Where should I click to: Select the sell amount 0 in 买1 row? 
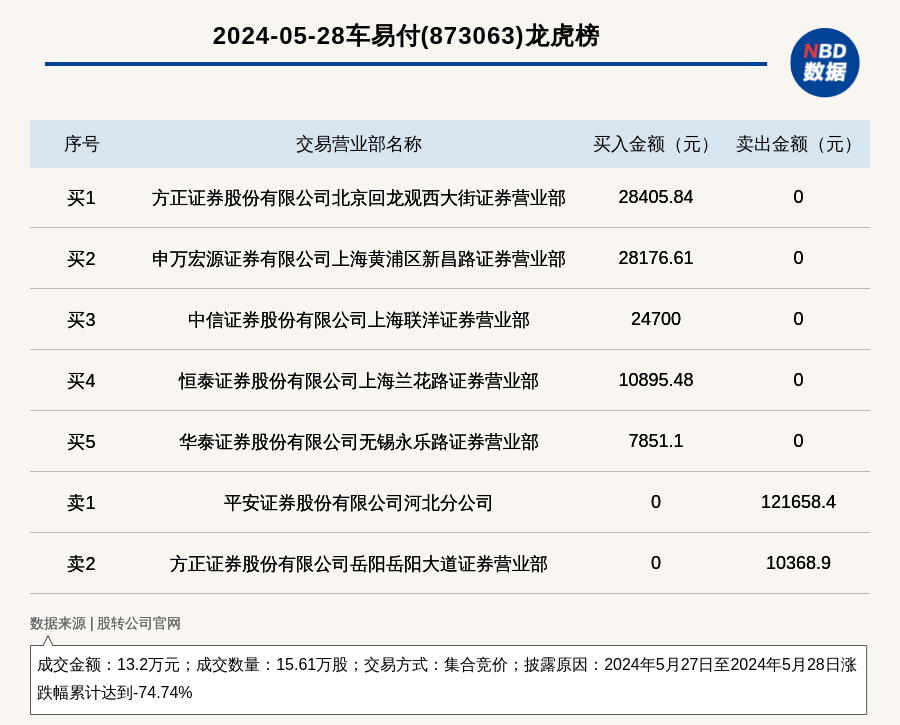798,197
